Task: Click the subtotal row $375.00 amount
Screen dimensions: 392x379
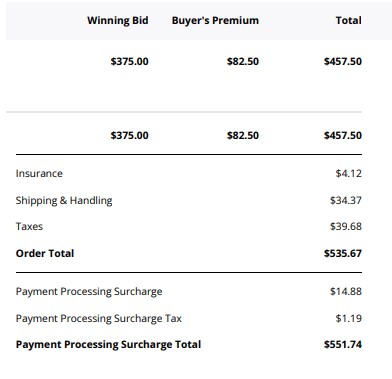Action: [130, 135]
